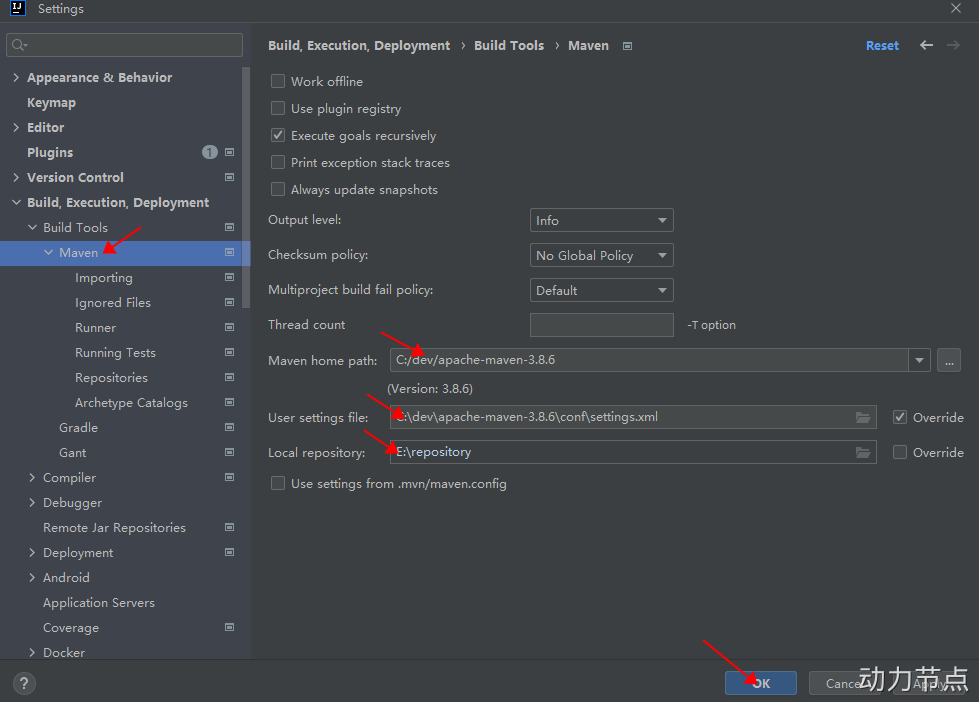
Task: Open help with question mark button
Action: [x=24, y=683]
